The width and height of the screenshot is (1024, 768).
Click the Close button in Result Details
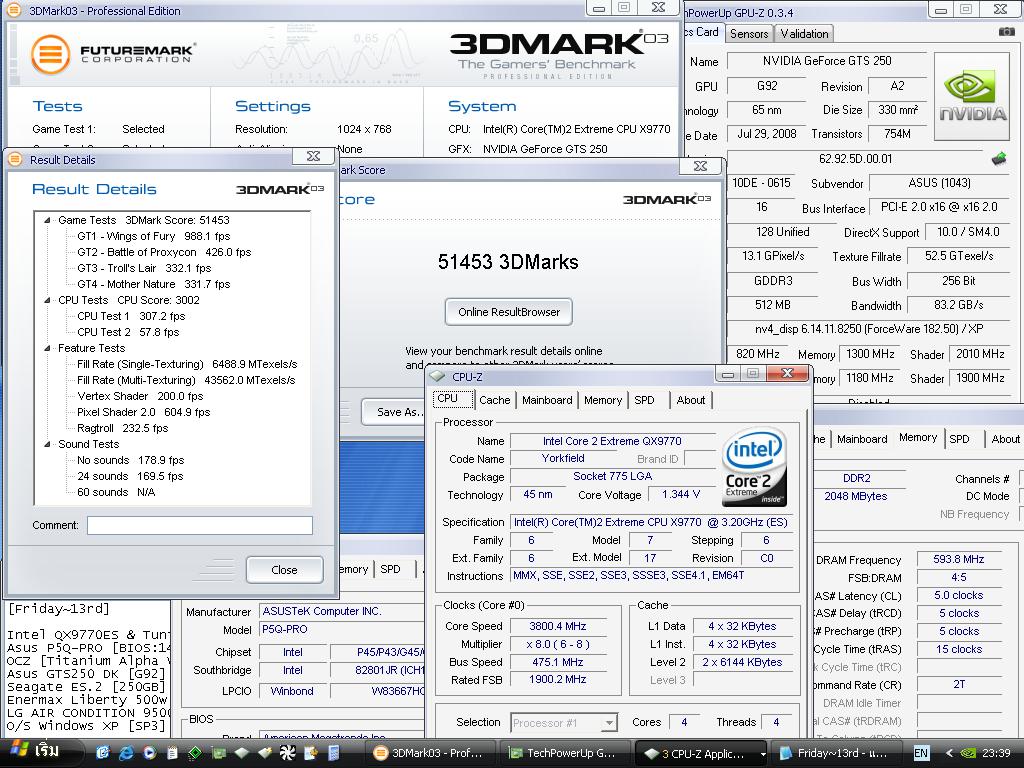pyautogui.click(x=284, y=569)
